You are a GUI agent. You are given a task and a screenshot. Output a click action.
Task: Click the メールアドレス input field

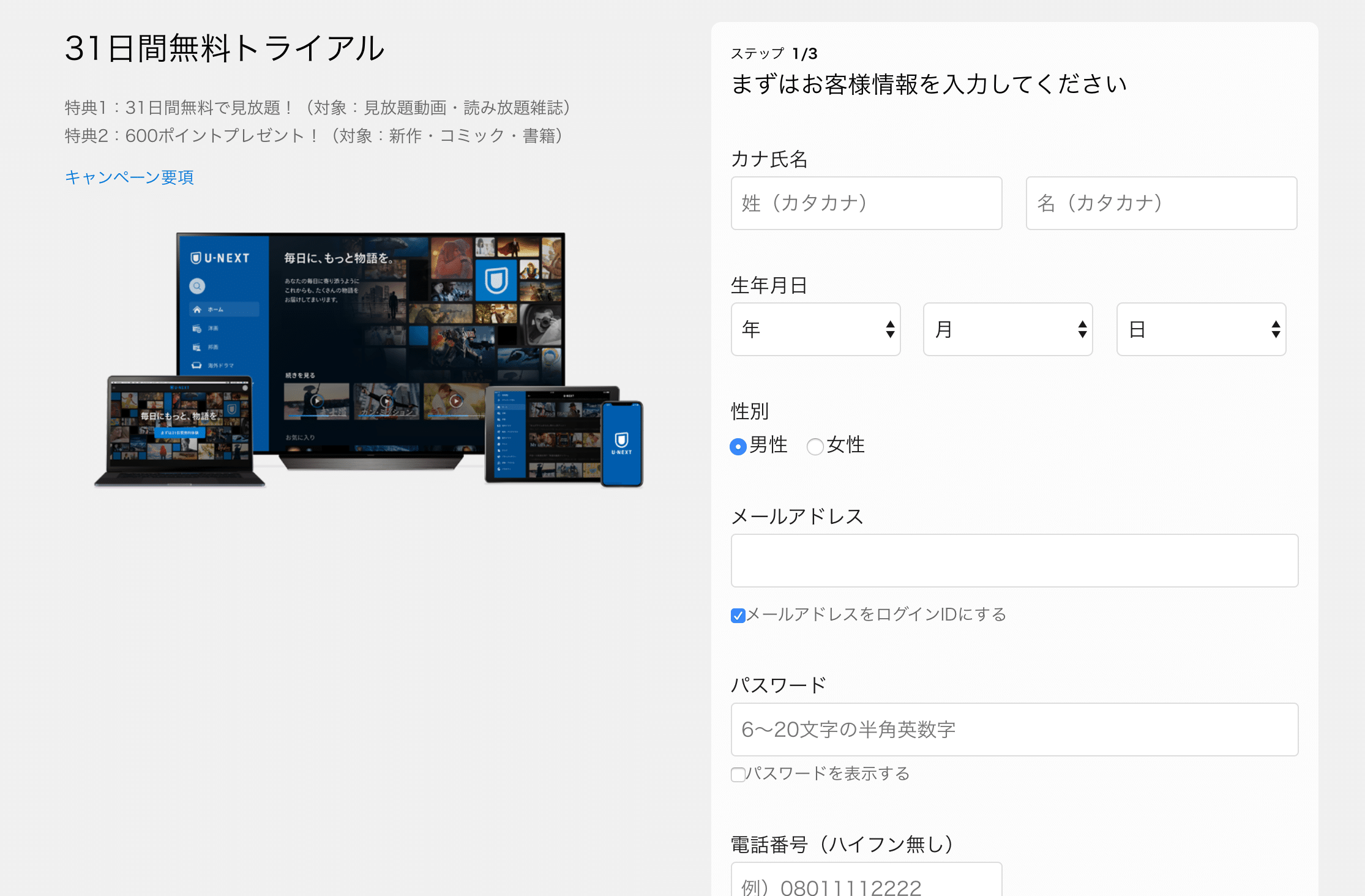[x=1014, y=561]
